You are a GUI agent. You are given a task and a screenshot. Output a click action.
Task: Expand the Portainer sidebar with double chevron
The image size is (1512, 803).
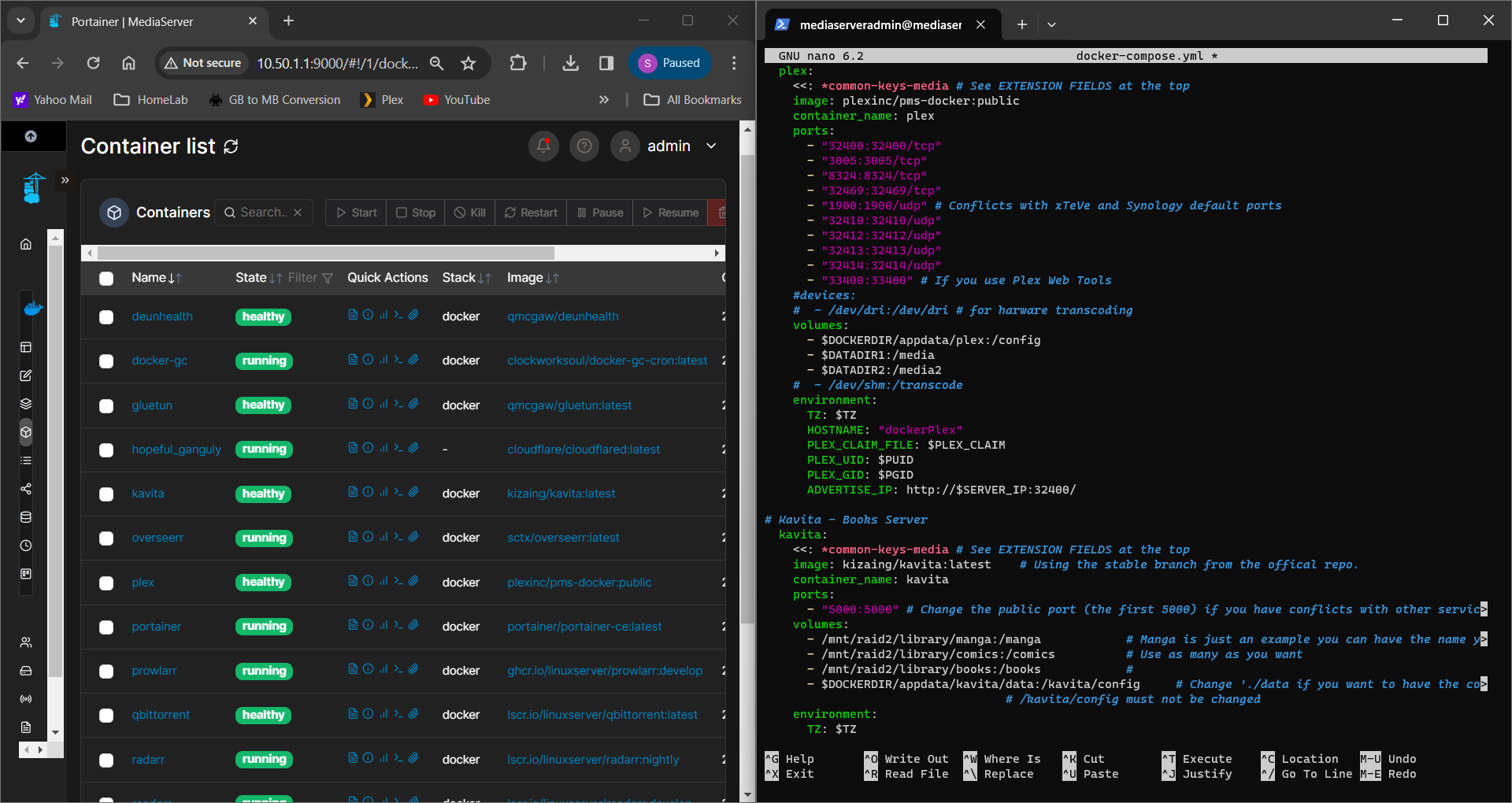click(65, 180)
